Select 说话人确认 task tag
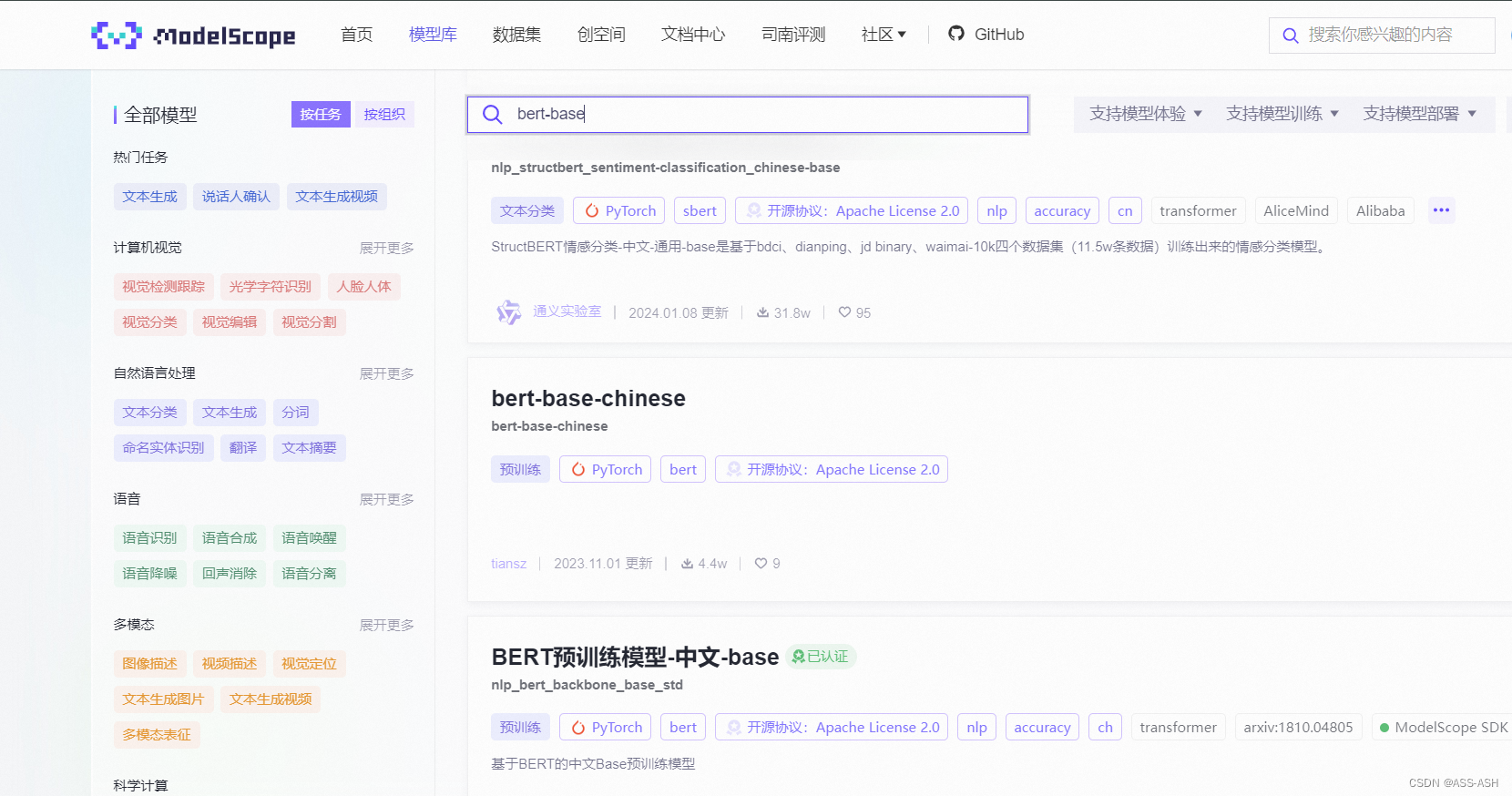The width and height of the screenshot is (1512, 796). pyautogui.click(x=236, y=197)
